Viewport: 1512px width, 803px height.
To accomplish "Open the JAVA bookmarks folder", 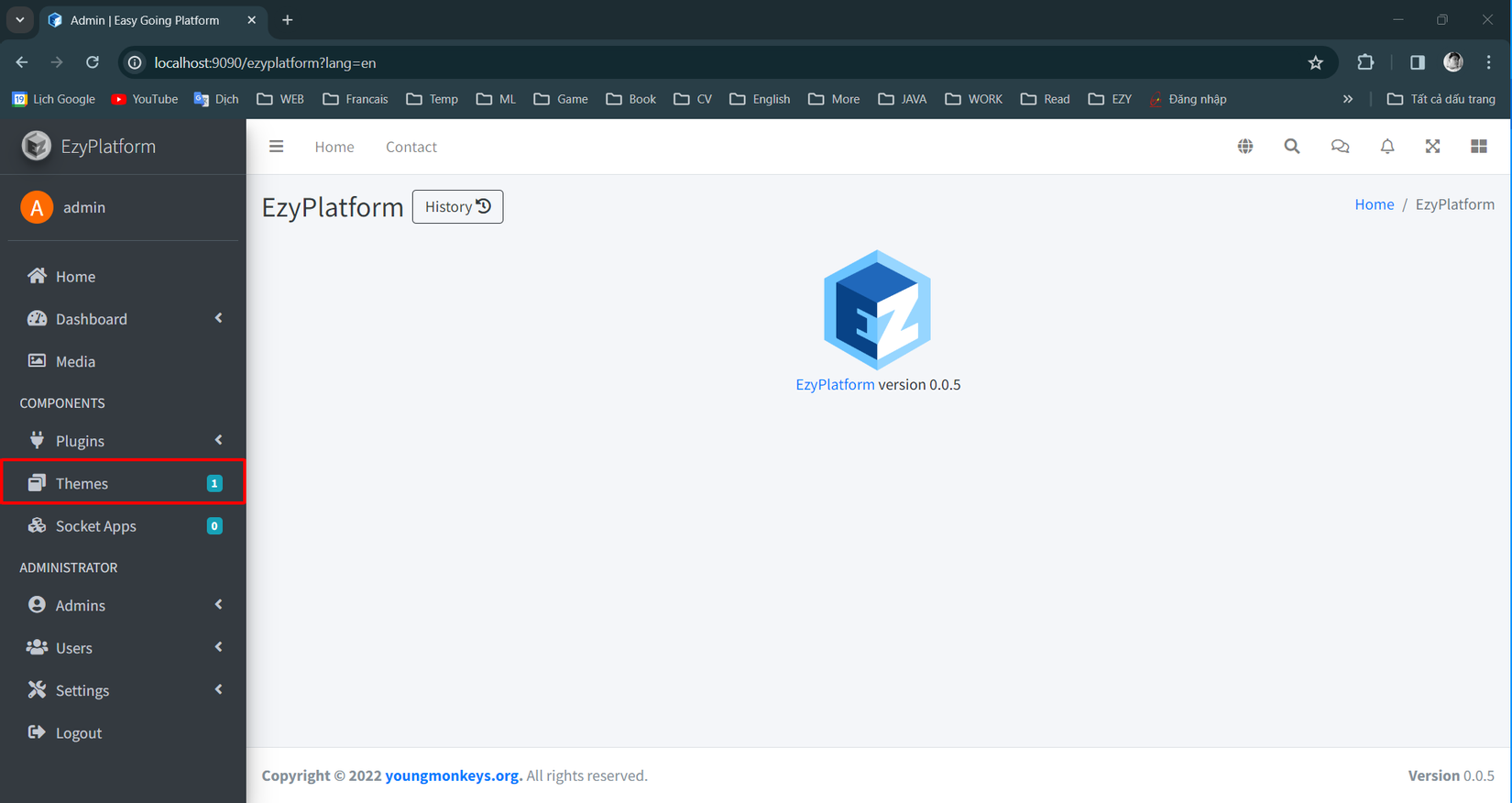I will pos(903,99).
